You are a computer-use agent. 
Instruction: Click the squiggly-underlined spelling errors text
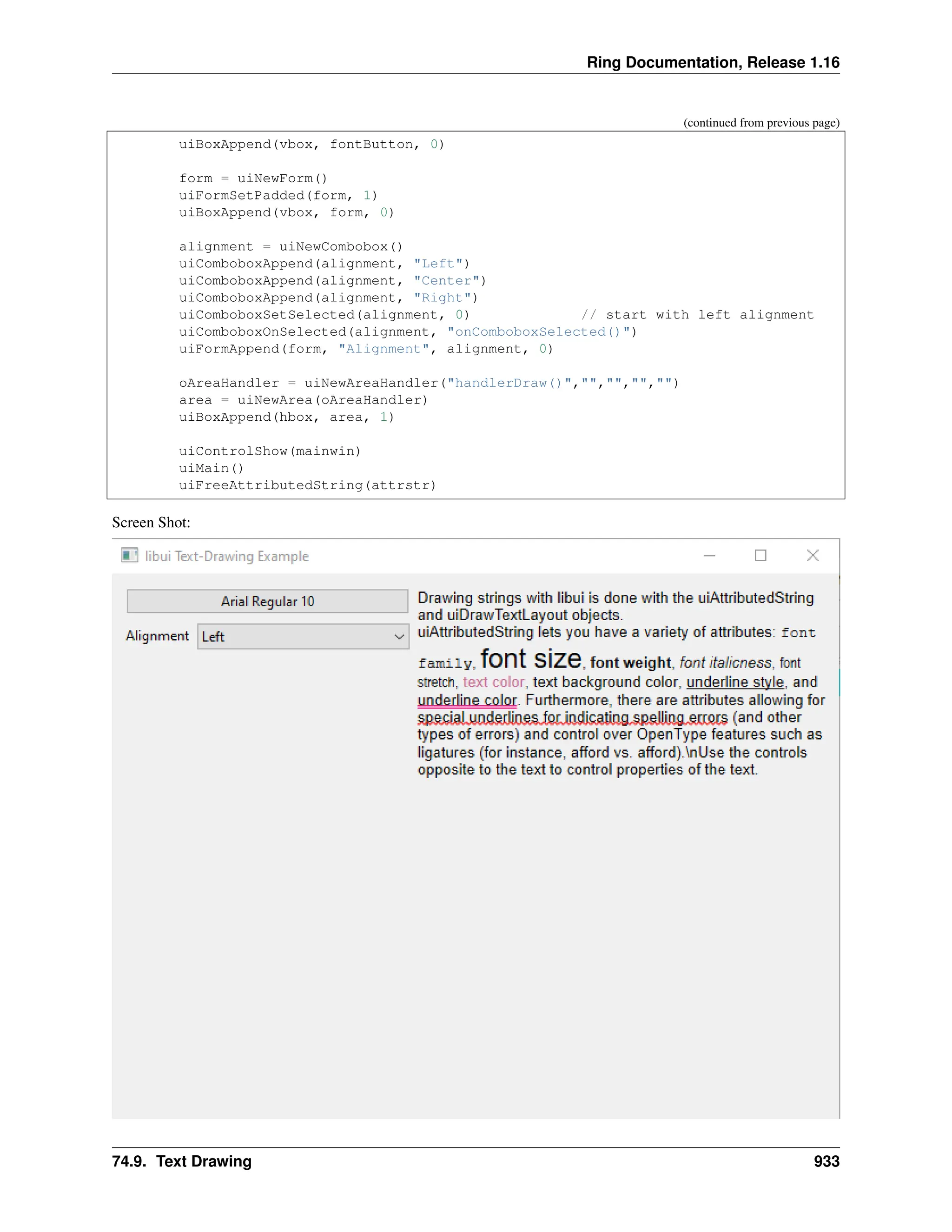pos(572,717)
